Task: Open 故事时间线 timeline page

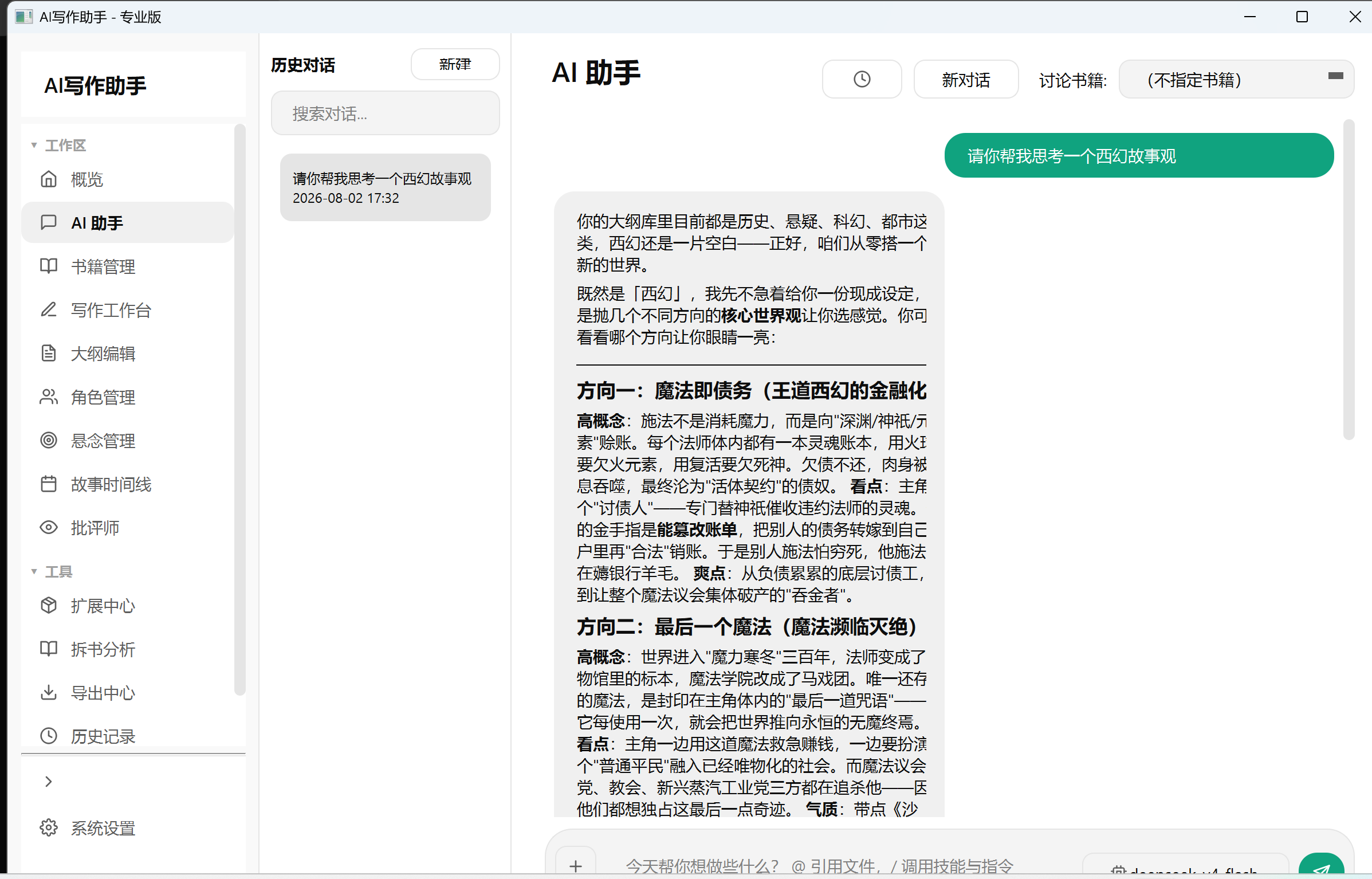Action: click(x=127, y=484)
